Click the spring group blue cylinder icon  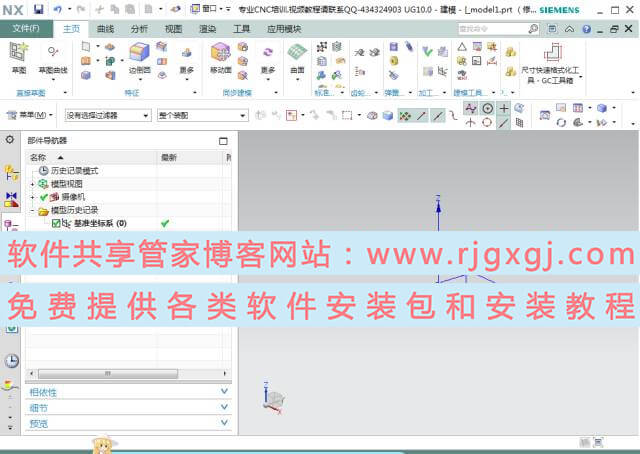coord(393,47)
